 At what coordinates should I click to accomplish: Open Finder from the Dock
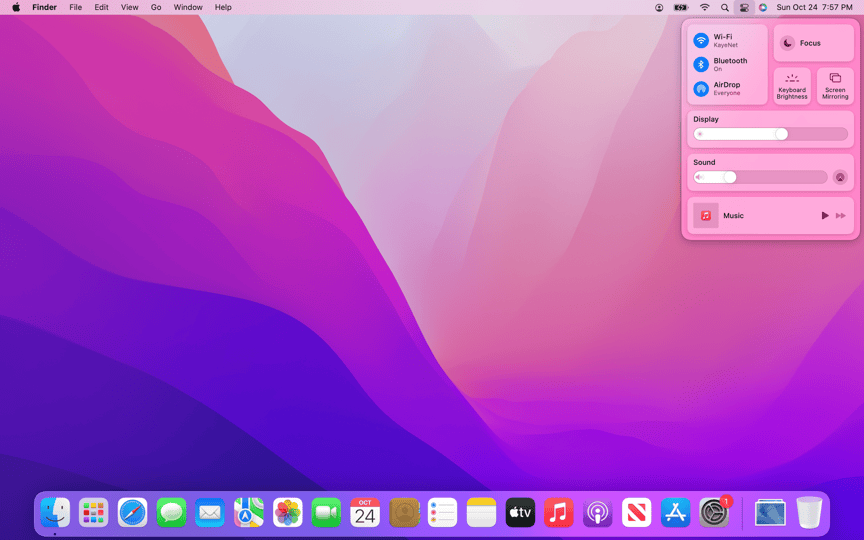pos(55,512)
